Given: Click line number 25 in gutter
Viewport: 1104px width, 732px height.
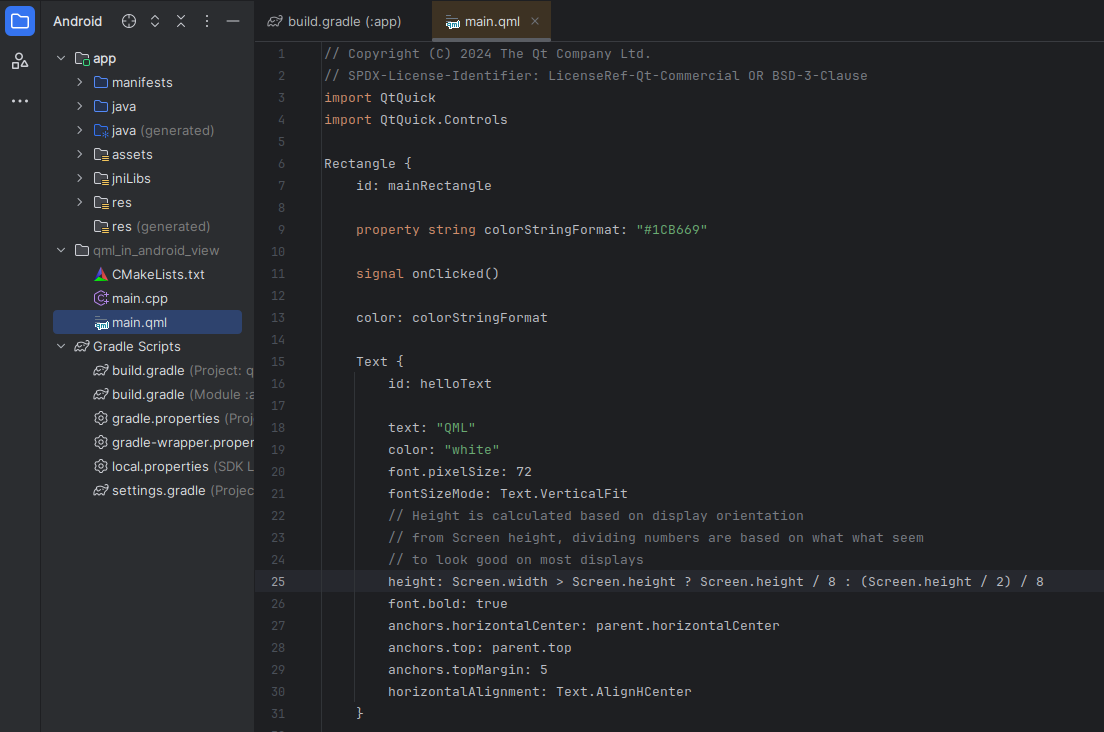Looking at the screenshot, I should [277, 582].
